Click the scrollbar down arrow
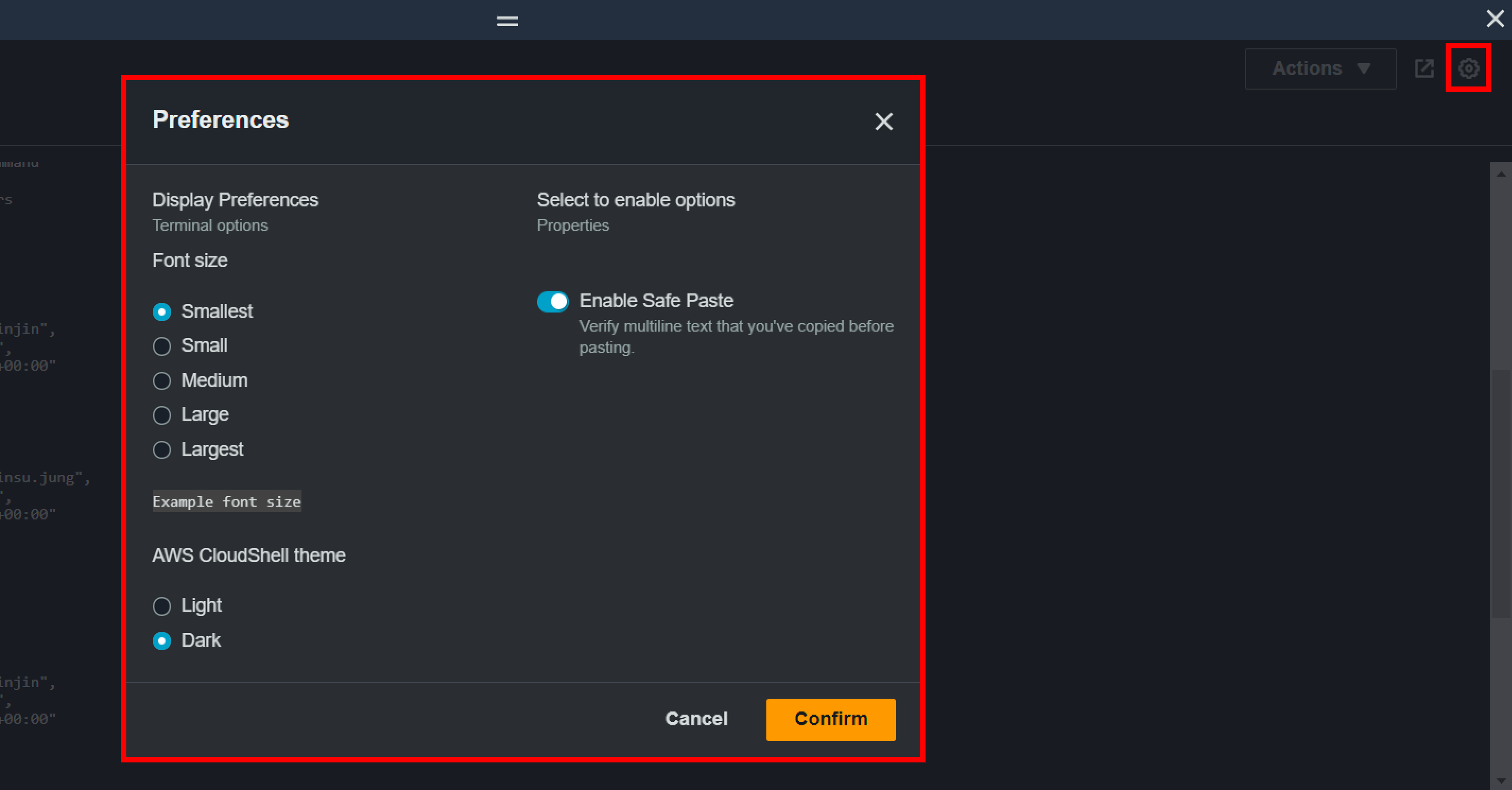 1501,780
